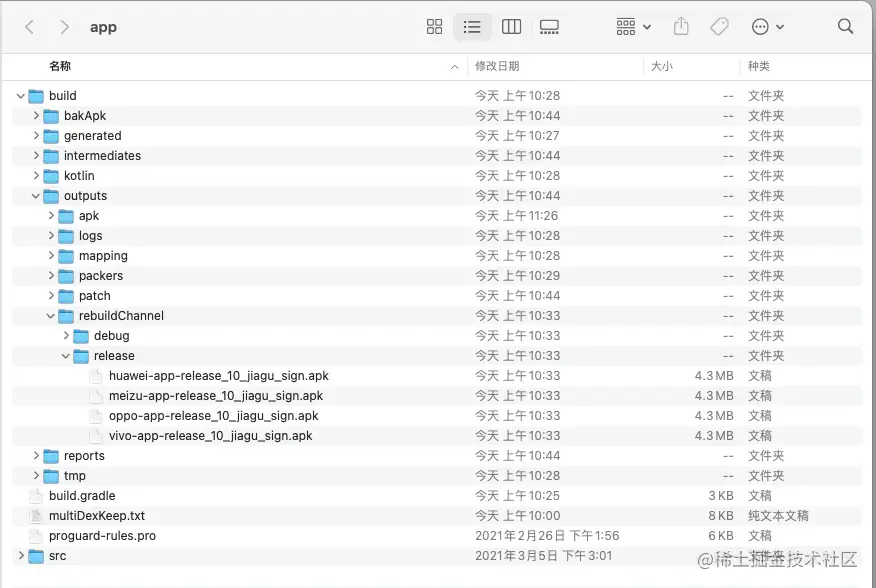Sort by the 名称 column header
876x588 pixels.
(60, 66)
